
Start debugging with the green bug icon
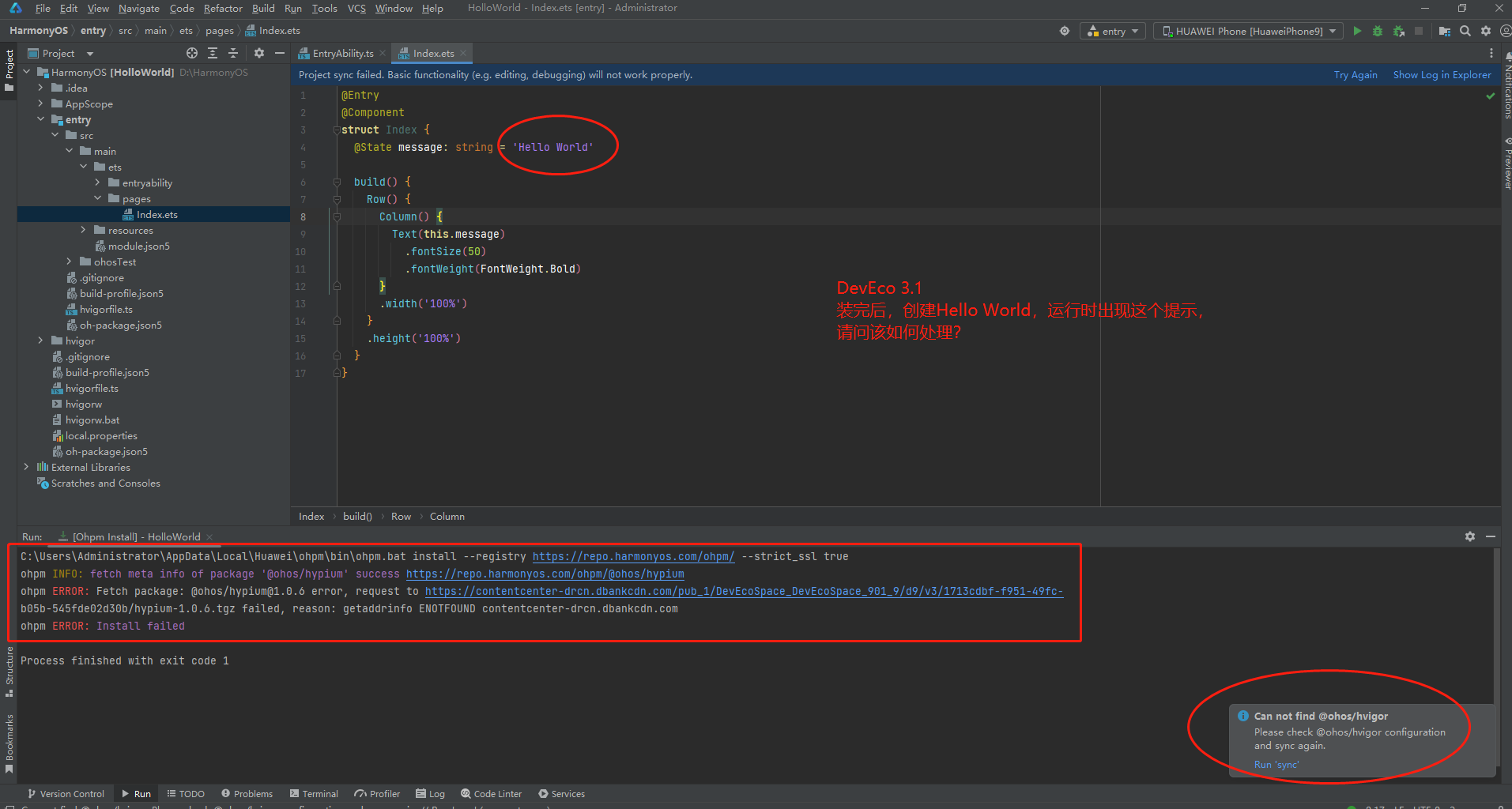tap(1378, 31)
